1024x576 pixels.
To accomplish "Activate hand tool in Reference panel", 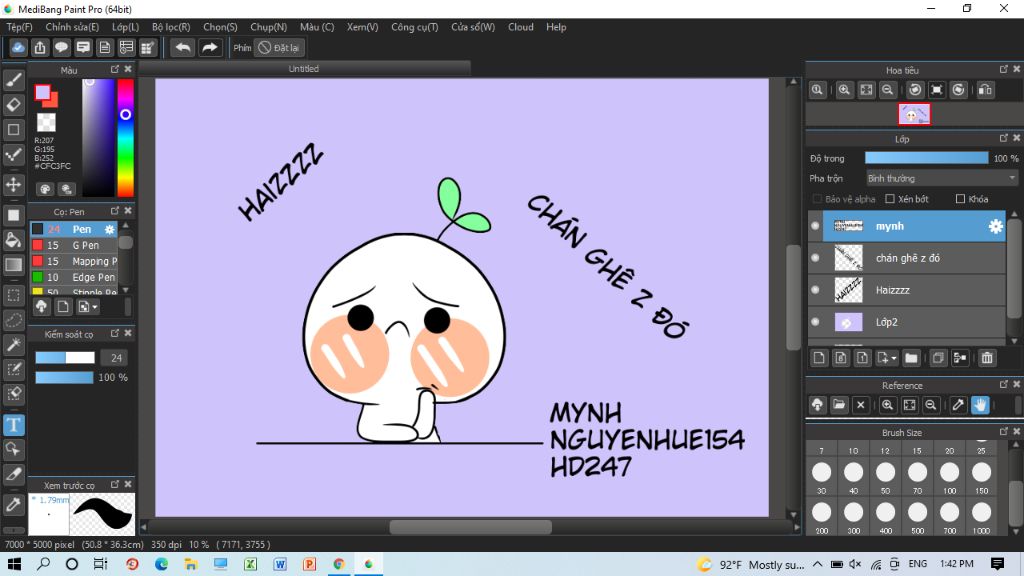I will coord(980,405).
